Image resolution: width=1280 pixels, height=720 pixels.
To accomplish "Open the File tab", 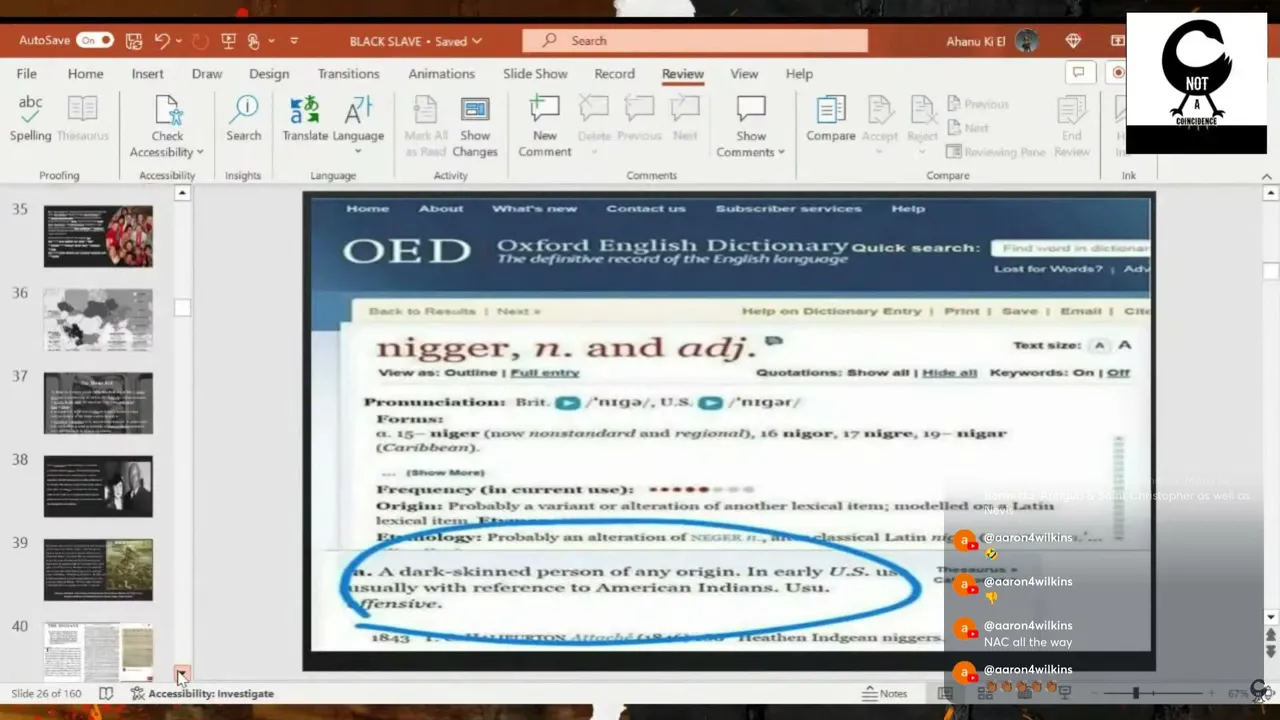I will (x=27, y=74).
